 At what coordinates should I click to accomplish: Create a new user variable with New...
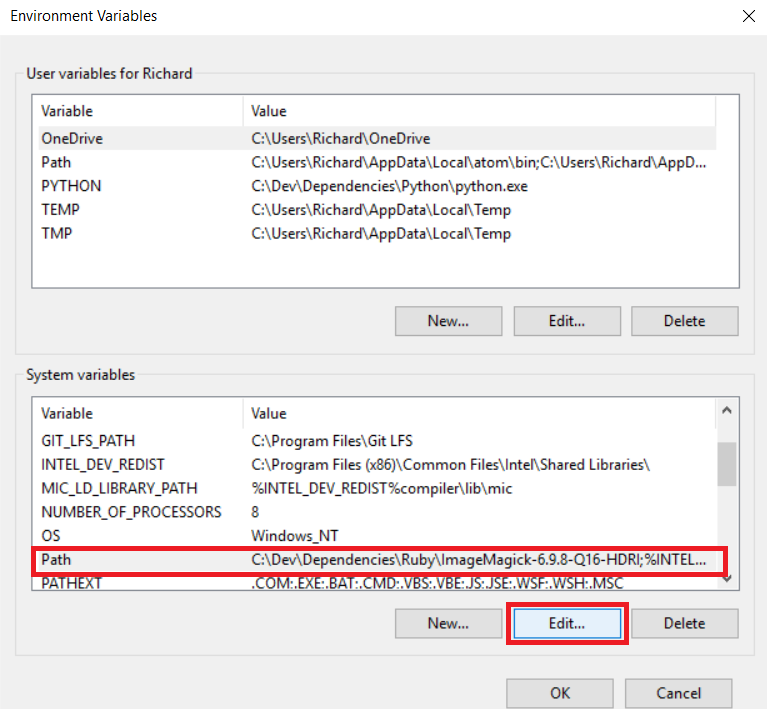[449, 321]
